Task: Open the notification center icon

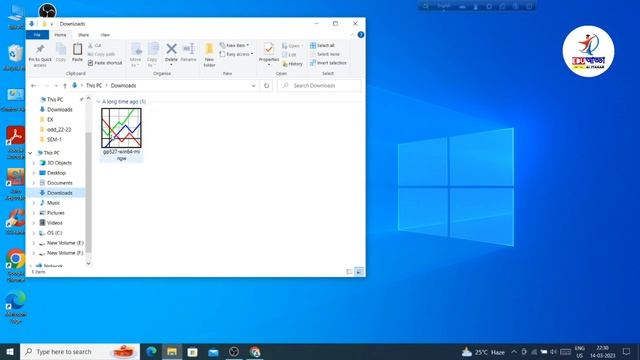Action: coord(627,351)
